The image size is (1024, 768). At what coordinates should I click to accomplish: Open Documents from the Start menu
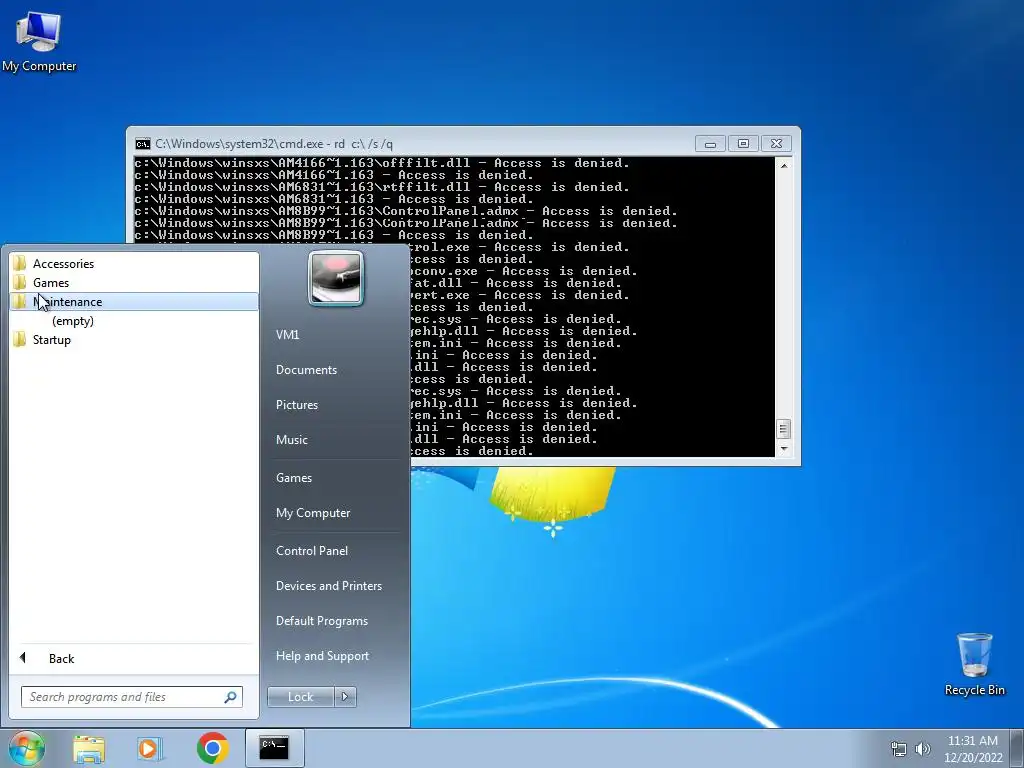306,370
